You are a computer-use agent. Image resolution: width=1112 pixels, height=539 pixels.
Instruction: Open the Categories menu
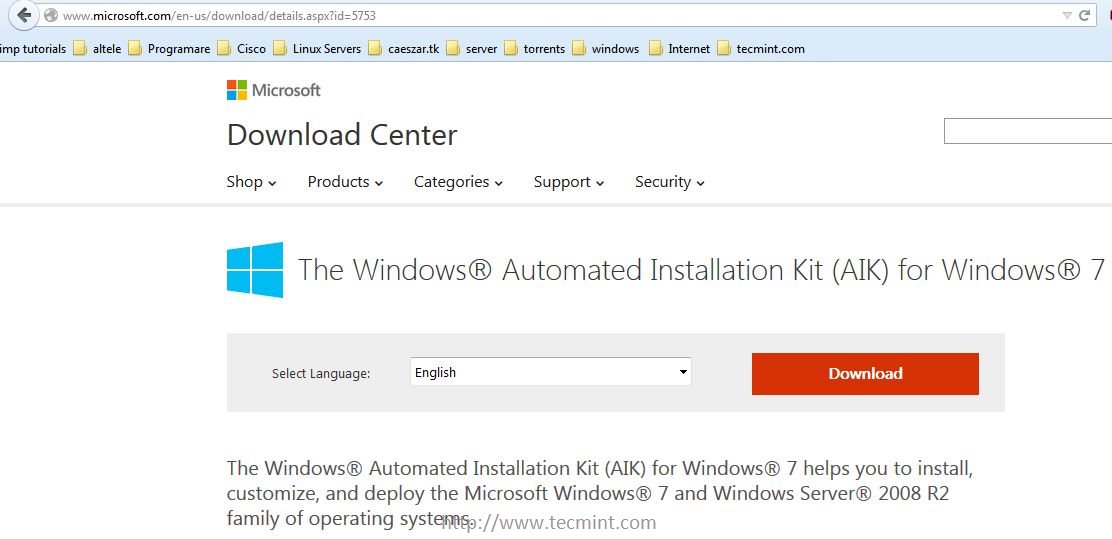(458, 182)
